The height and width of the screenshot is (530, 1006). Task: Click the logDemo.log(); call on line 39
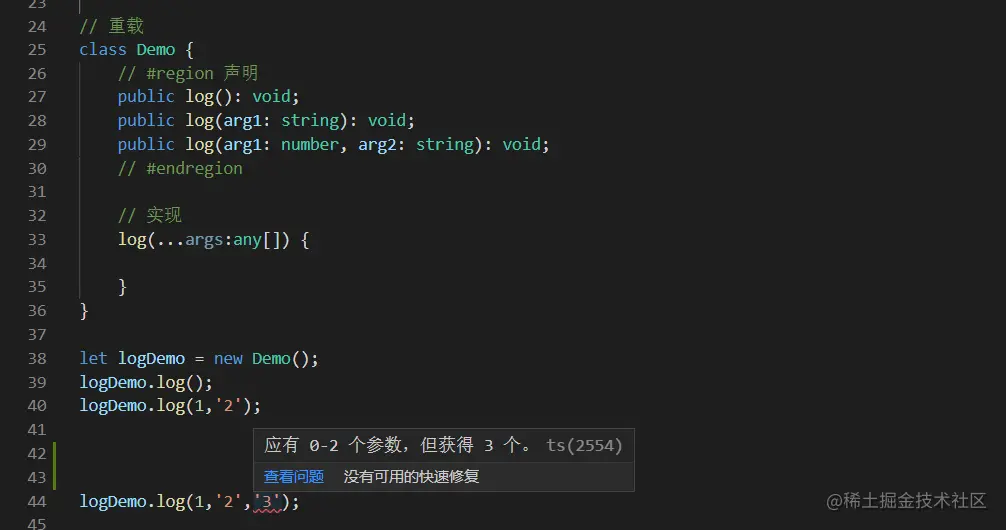click(146, 383)
